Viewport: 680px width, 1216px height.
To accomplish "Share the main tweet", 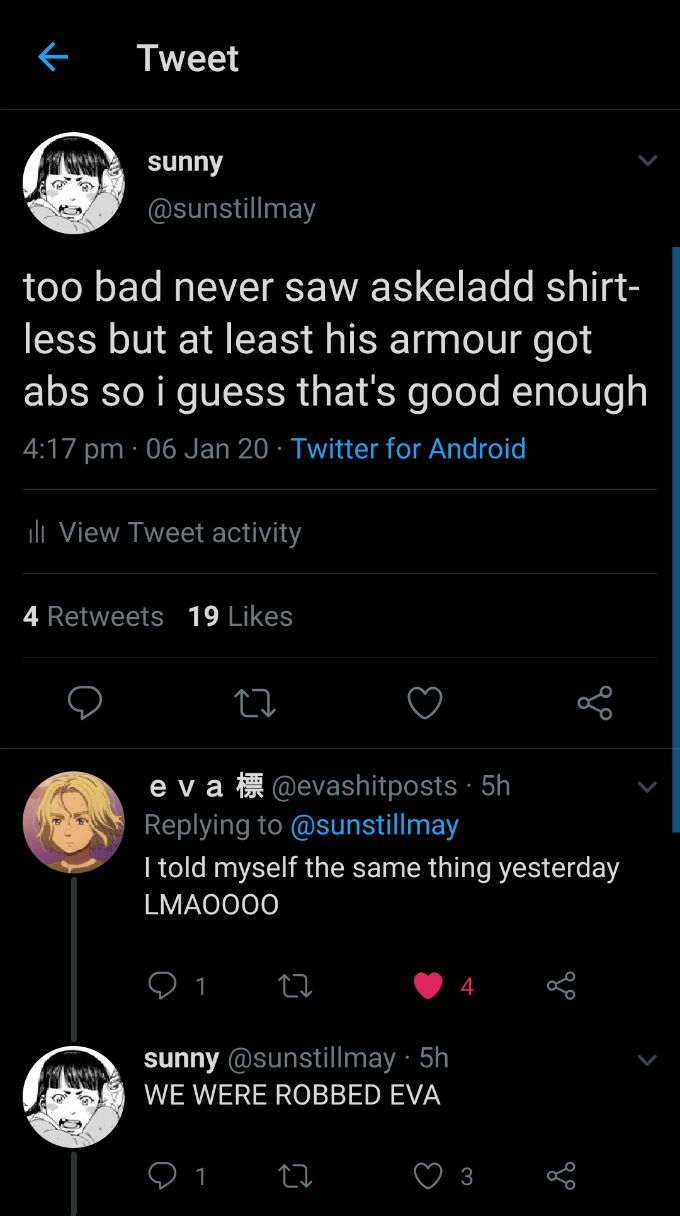I will coord(595,703).
